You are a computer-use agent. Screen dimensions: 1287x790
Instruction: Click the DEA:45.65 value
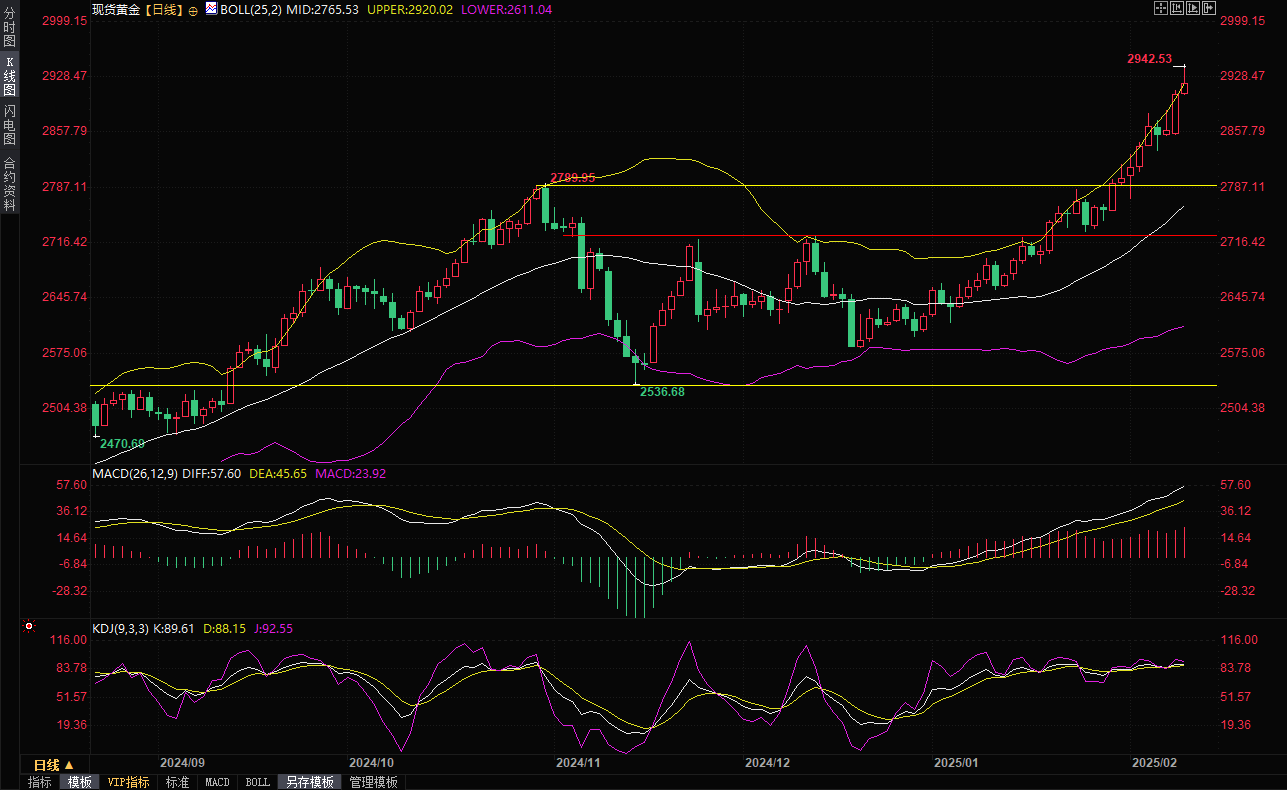click(278, 474)
